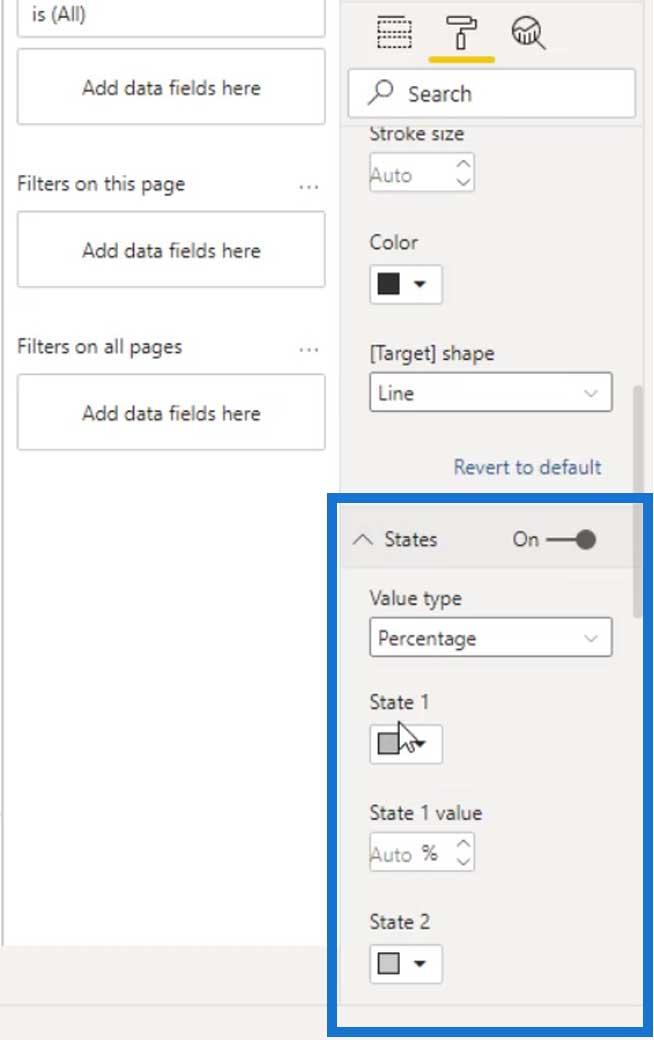Open the Value type Percentage dropdown
The width and height of the screenshot is (654, 1040).
point(491,637)
